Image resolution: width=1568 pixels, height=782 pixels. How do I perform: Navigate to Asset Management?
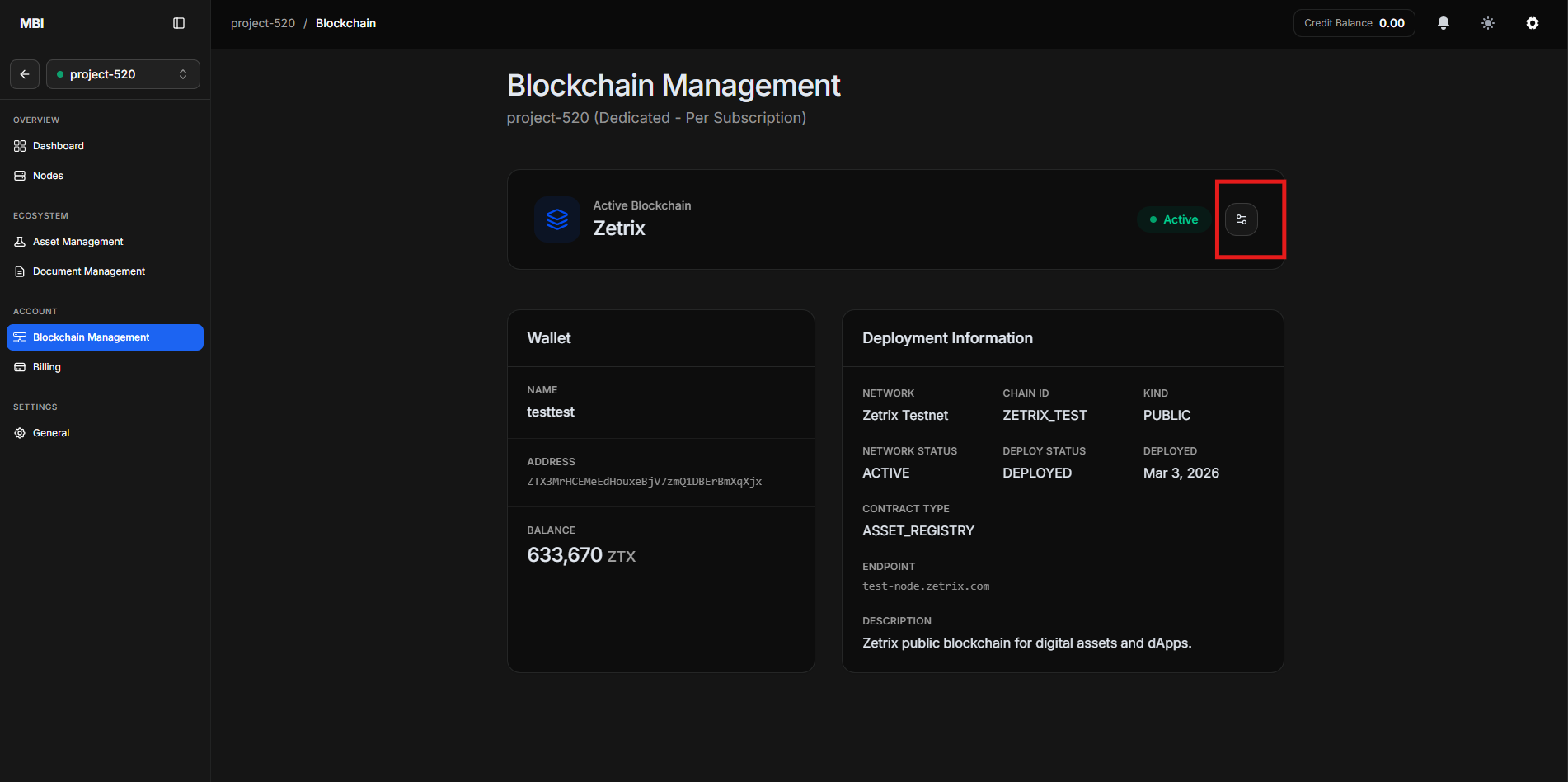(77, 242)
